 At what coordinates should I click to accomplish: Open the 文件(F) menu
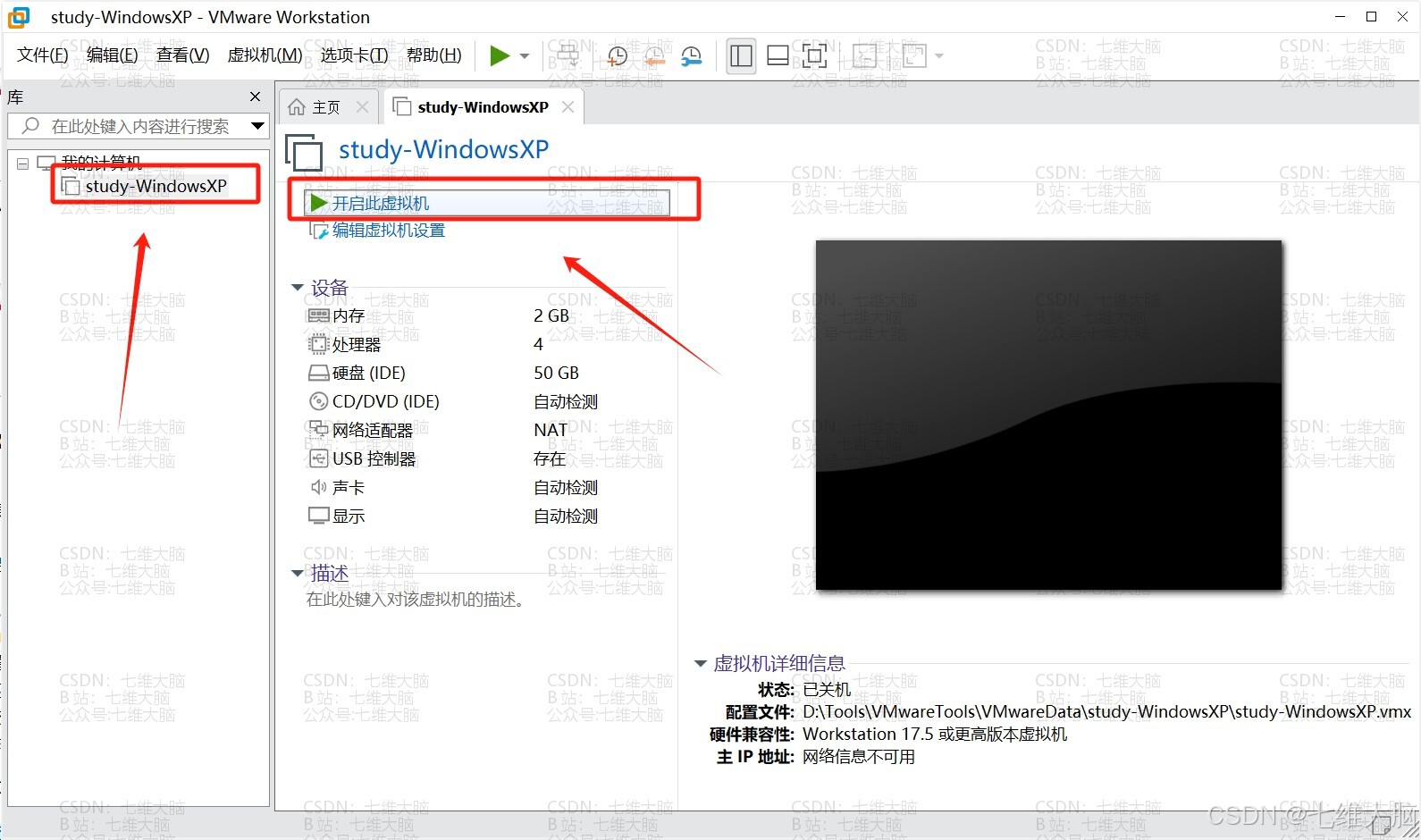[x=42, y=55]
